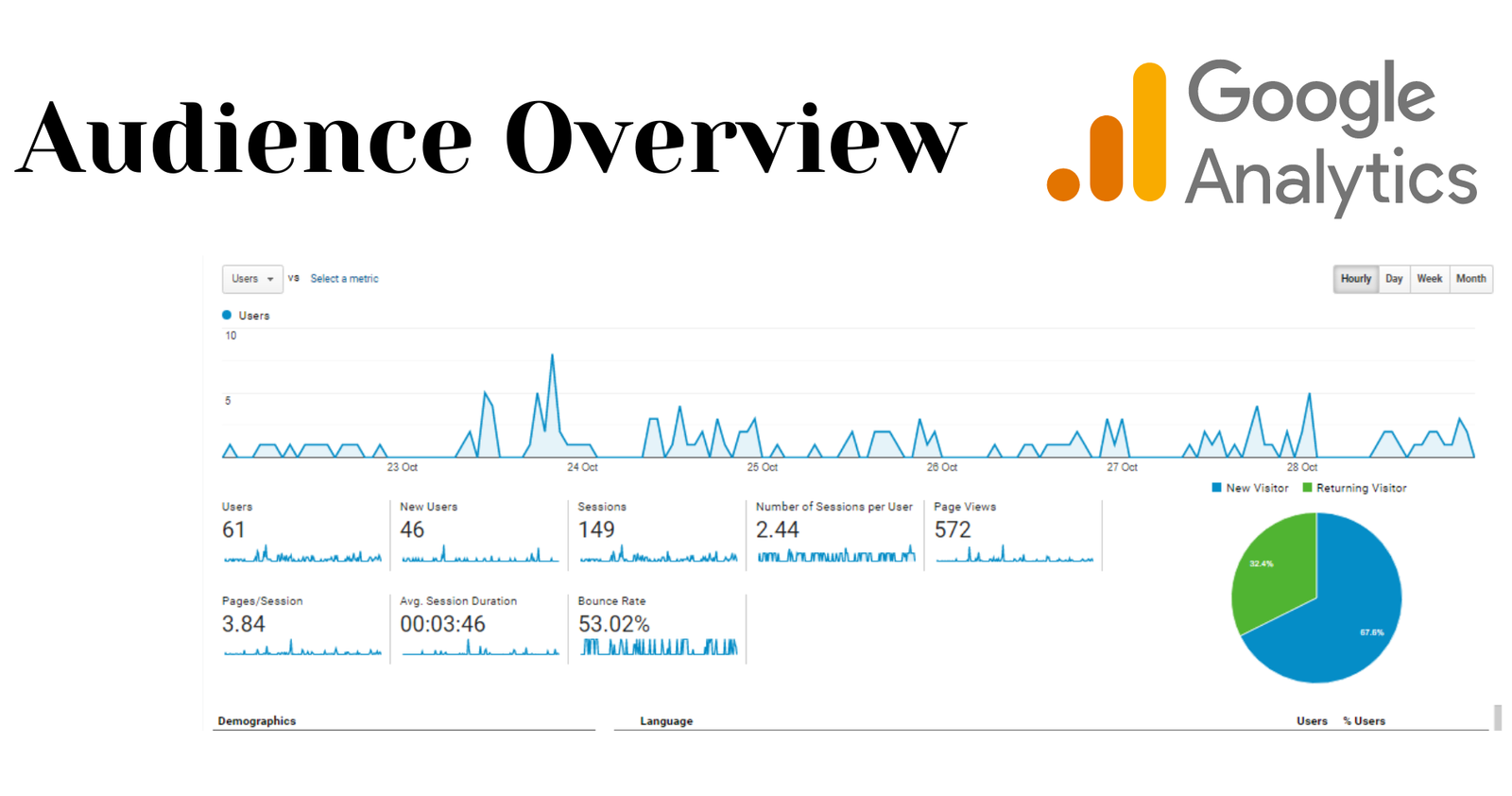Click the y-axis value 10

231,336
